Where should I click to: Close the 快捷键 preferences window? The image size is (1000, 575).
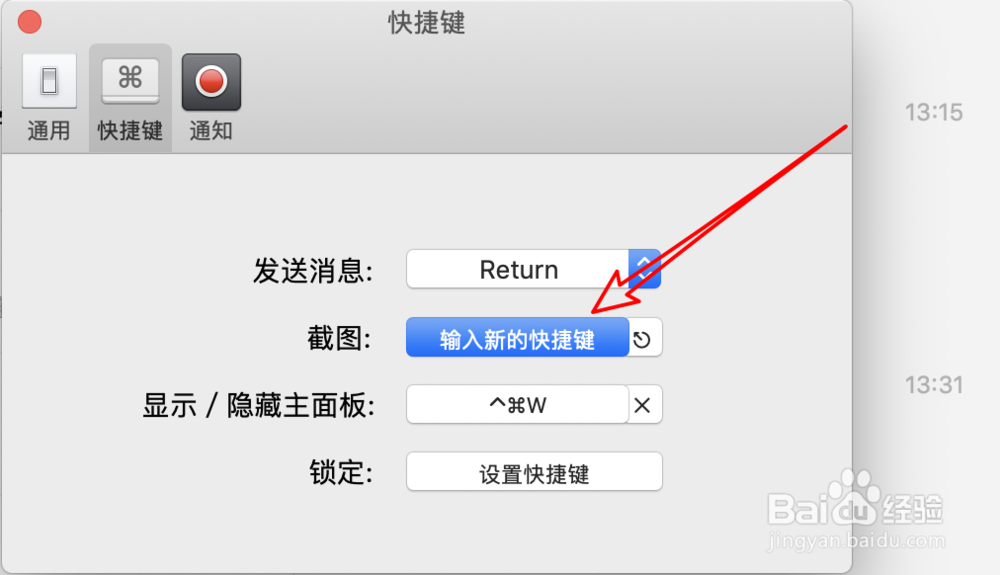pyautogui.click(x=29, y=22)
